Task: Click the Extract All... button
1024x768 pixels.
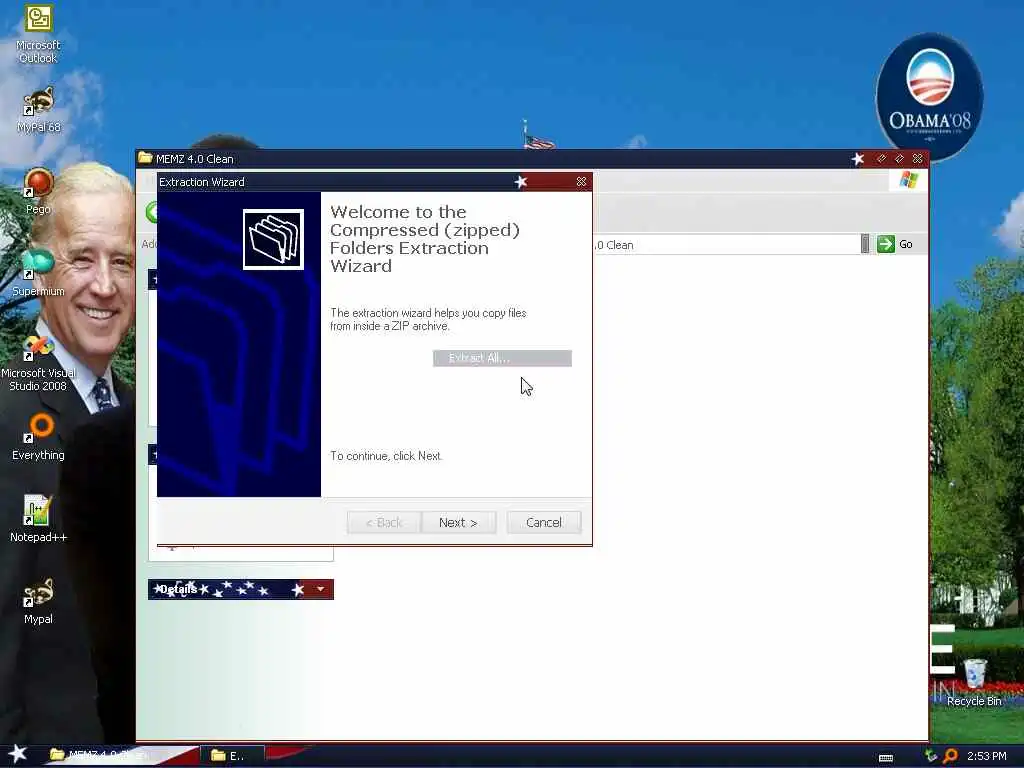Action: pos(502,358)
